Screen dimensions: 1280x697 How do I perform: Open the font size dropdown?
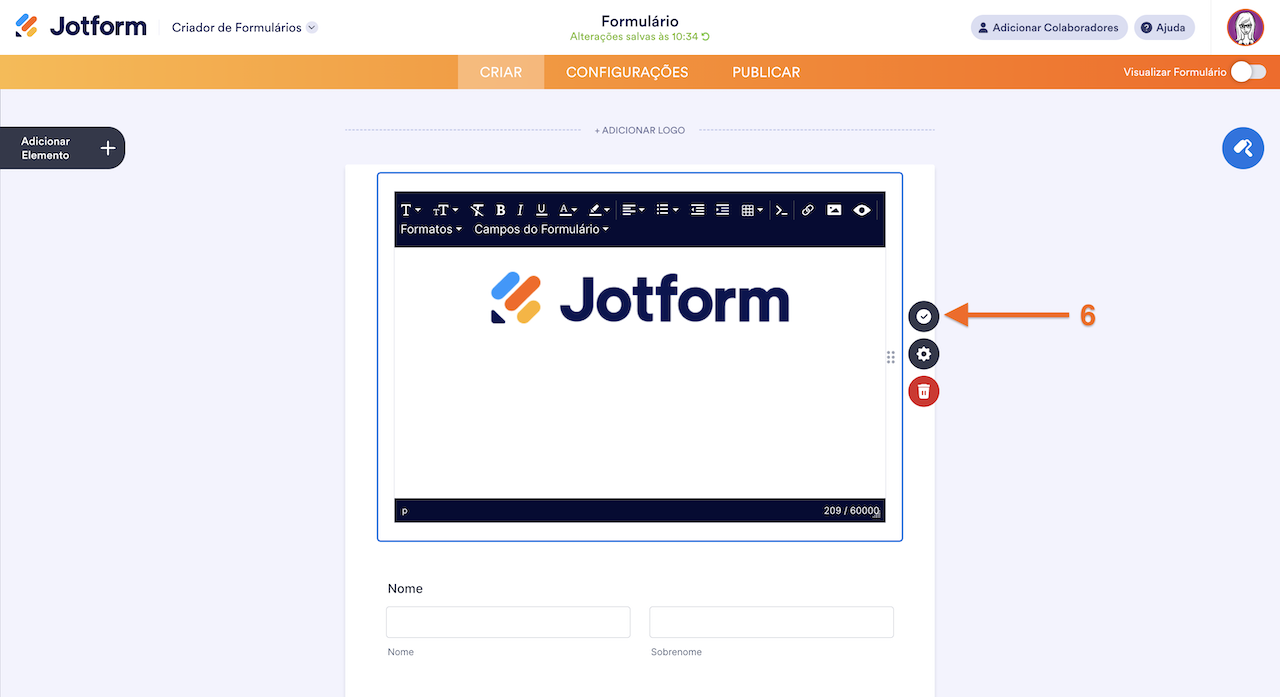coord(445,210)
